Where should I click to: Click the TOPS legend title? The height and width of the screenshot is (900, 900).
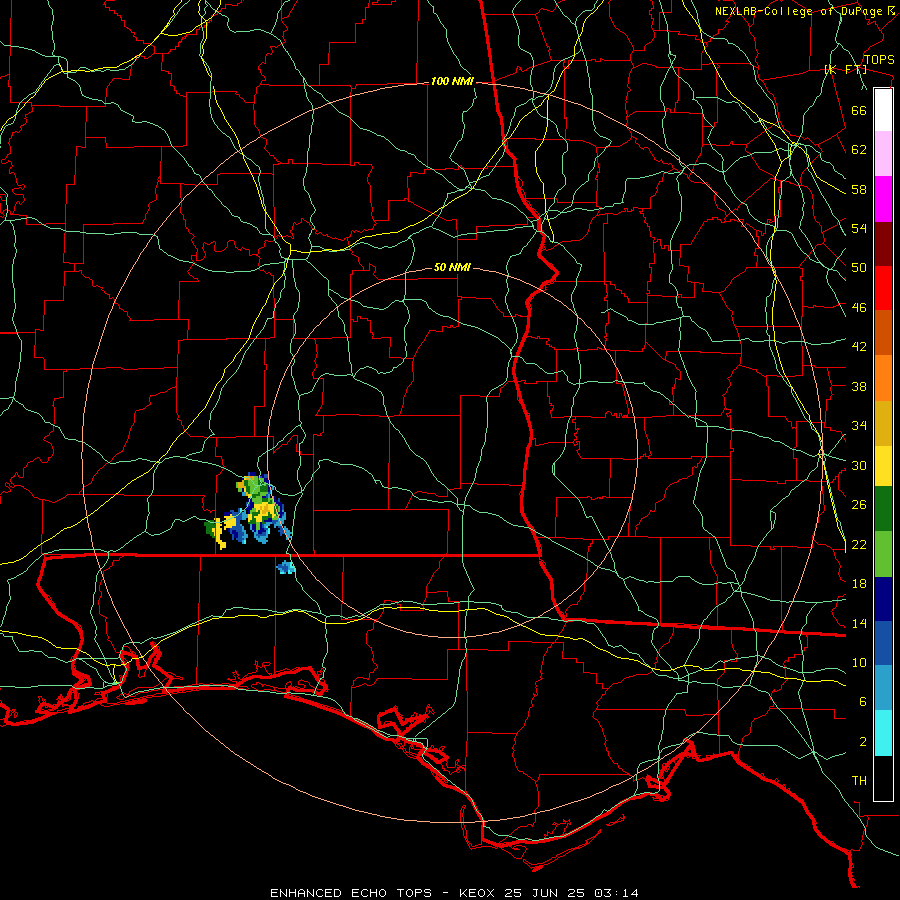[879, 60]
